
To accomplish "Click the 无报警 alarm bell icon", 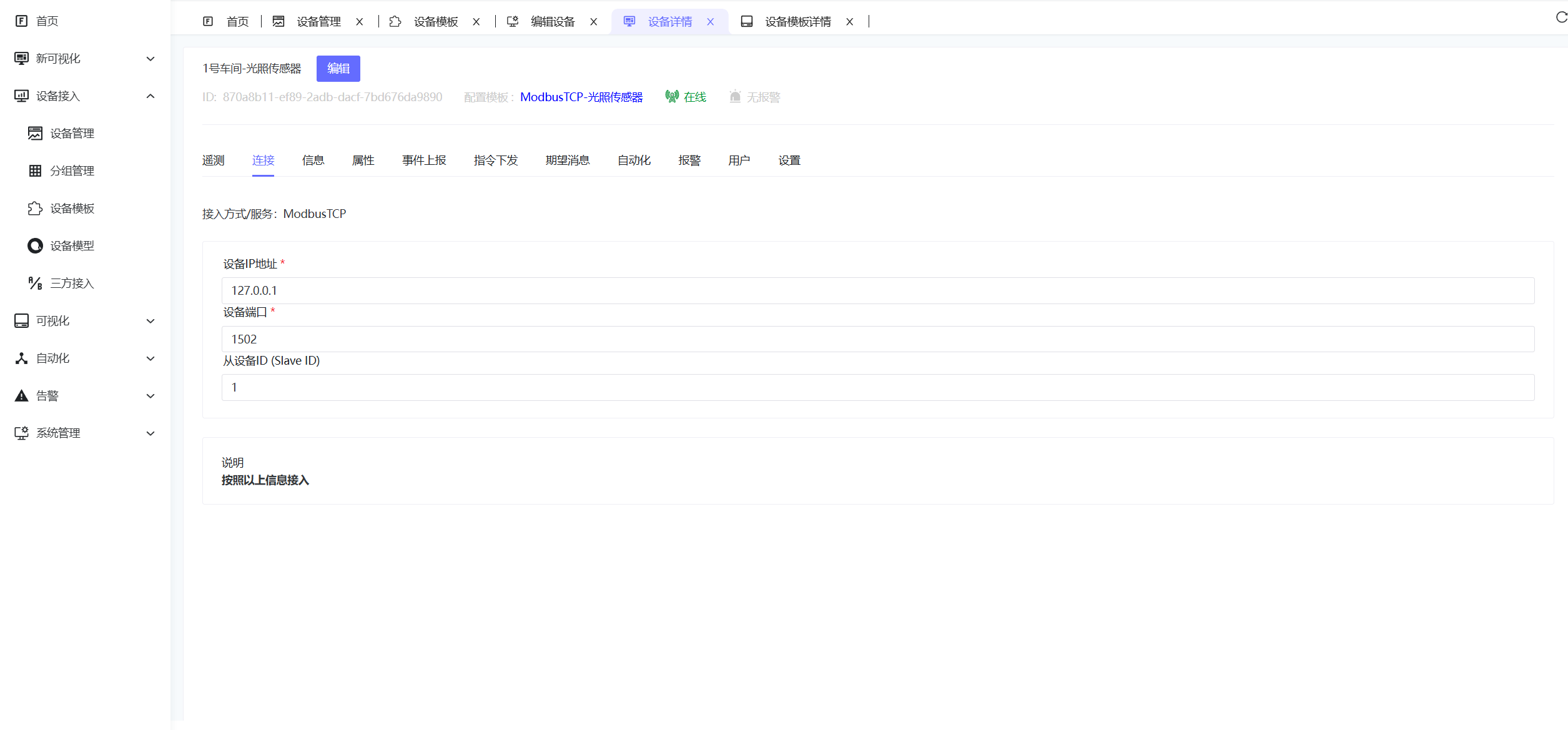I will [735, 97].
